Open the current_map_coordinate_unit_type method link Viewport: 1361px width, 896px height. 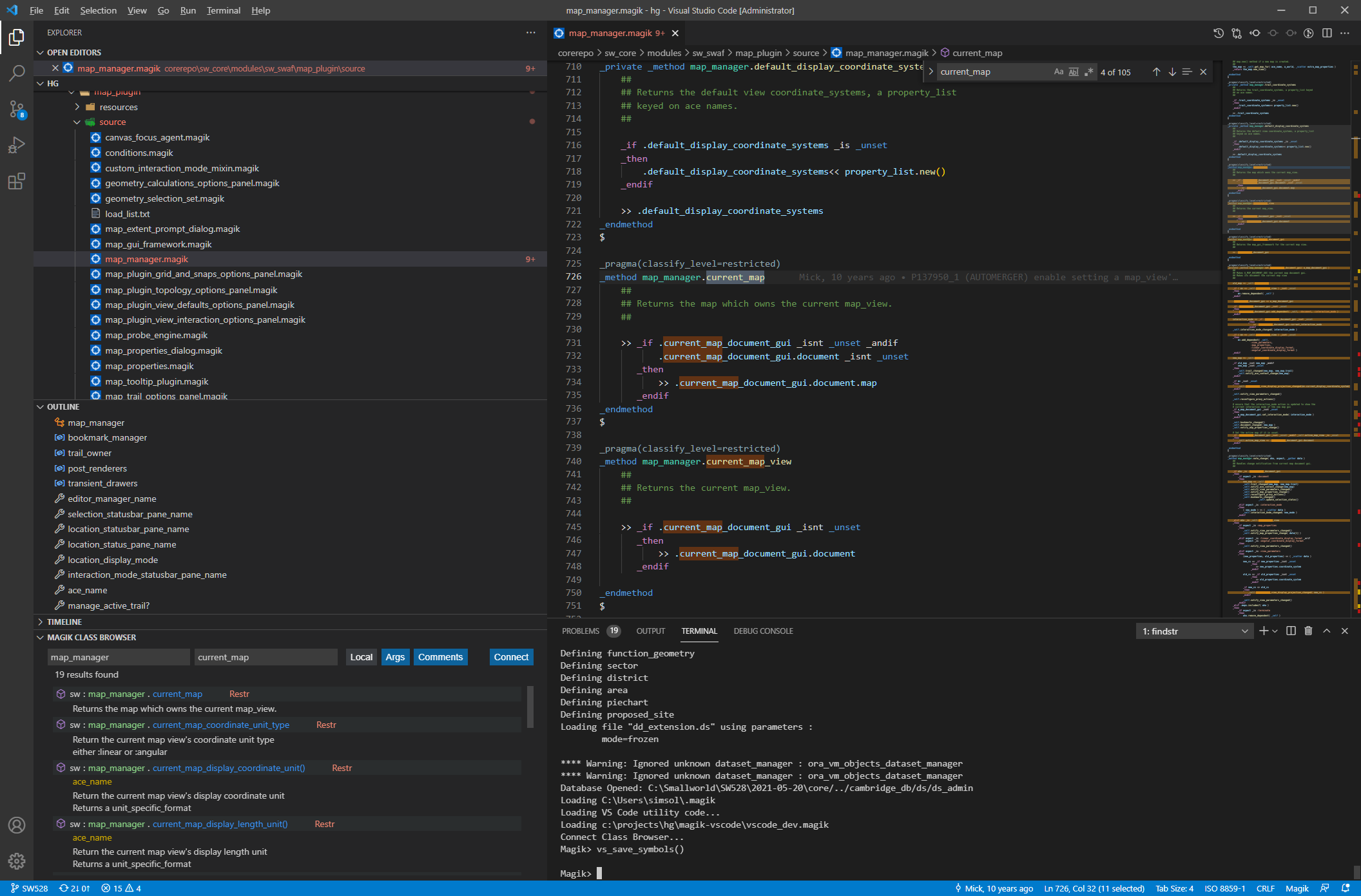[x=221, y=725]
